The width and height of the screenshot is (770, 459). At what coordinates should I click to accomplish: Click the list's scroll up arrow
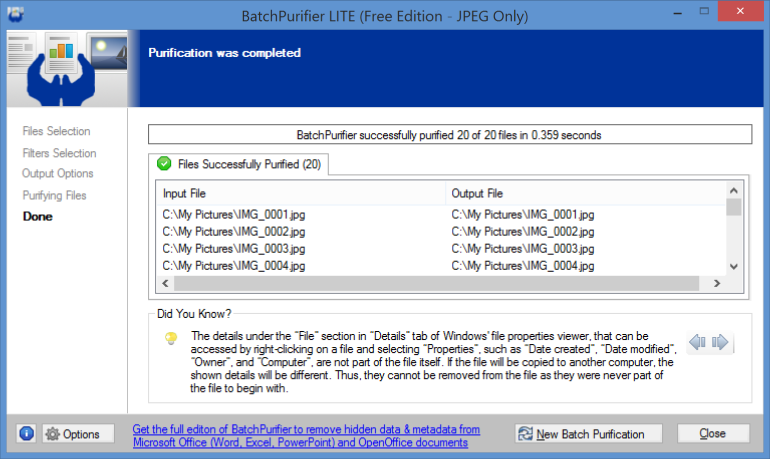(734, 190)
